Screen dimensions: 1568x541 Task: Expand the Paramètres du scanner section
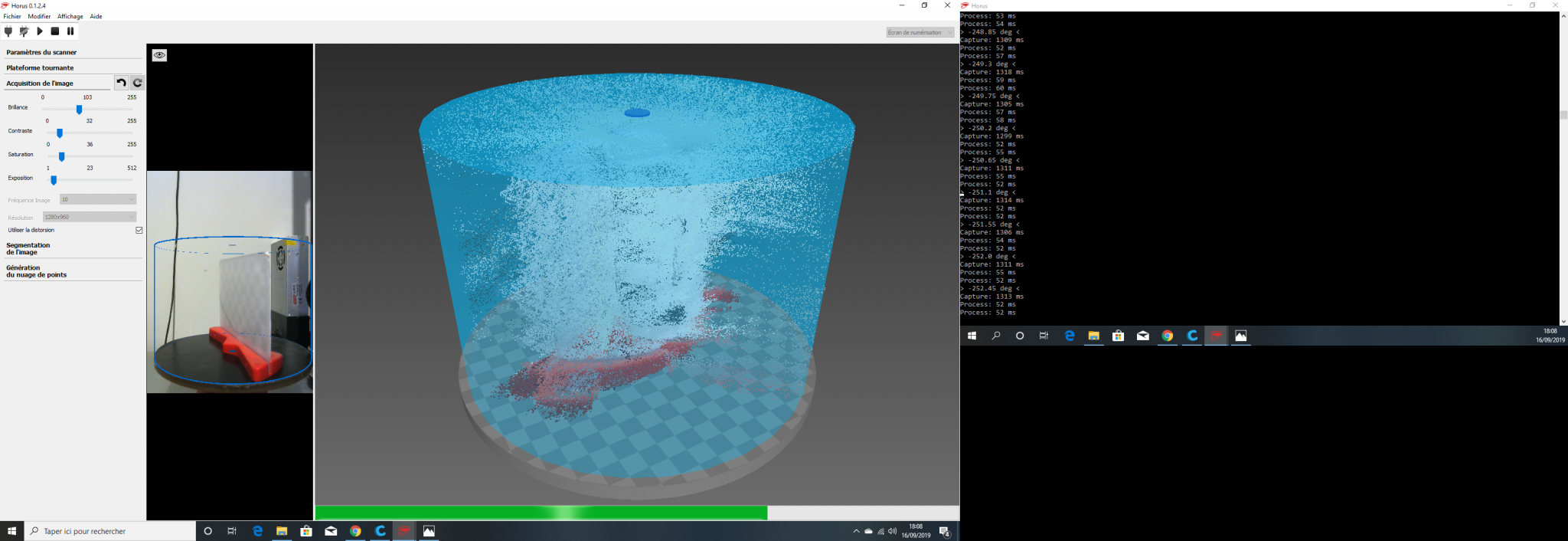pyautogui.click(x=41, y=52)
